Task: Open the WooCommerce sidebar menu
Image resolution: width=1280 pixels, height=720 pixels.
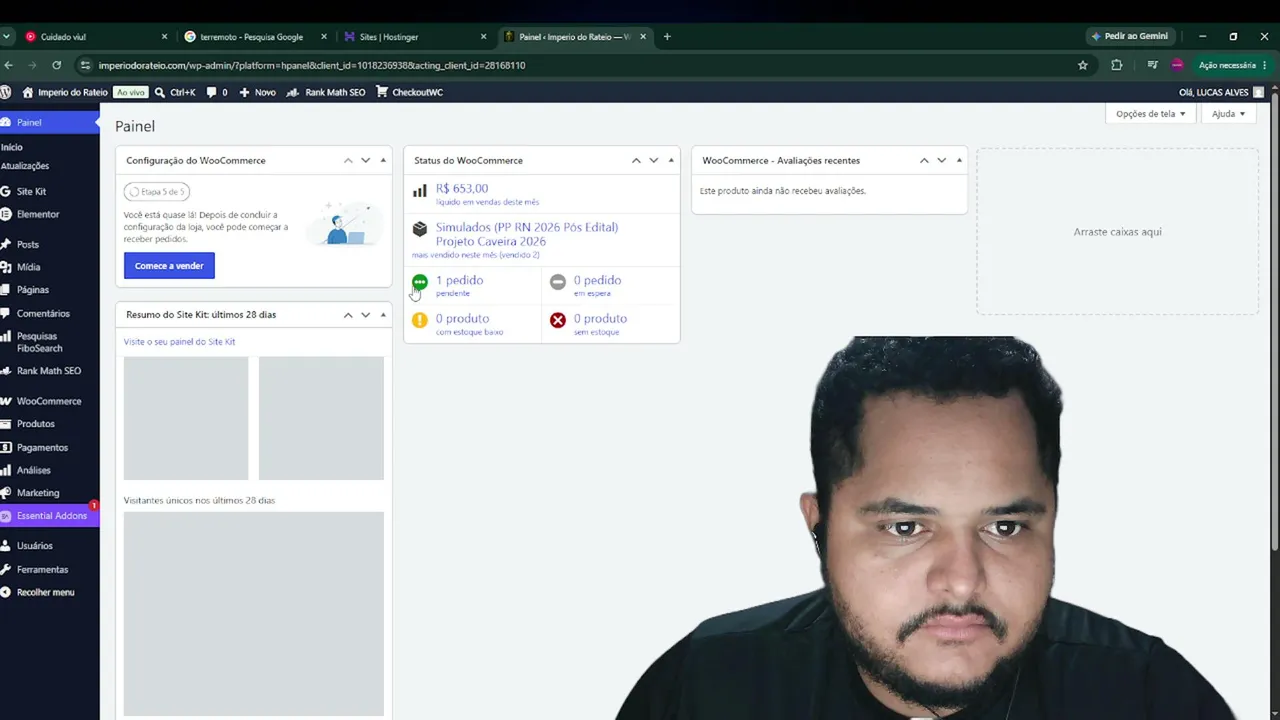Action: [x=50, y=401]
